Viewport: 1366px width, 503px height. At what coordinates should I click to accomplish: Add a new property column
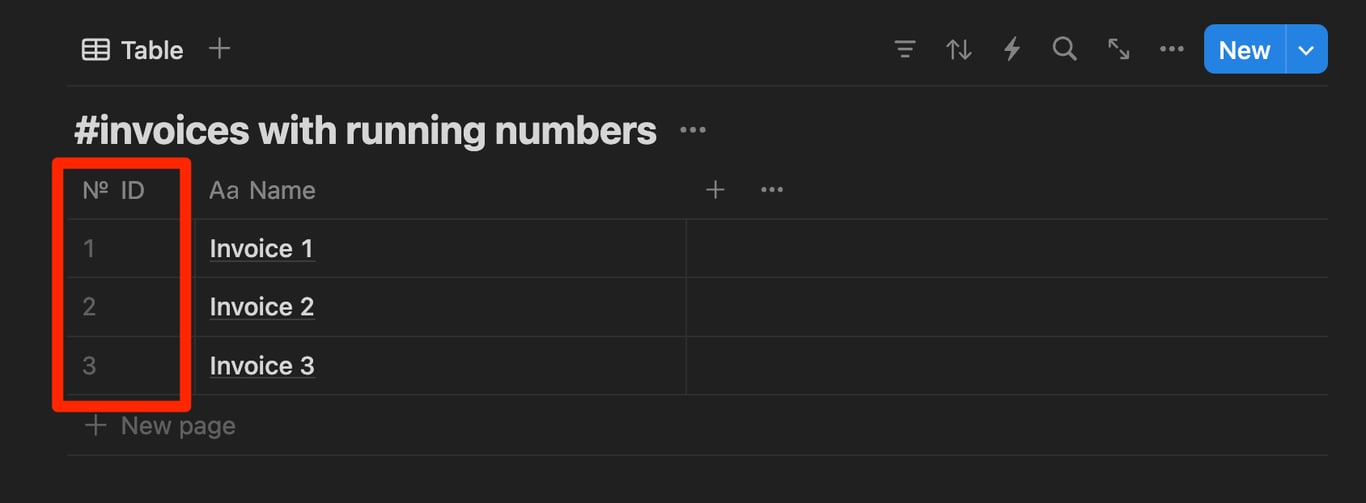tap(715, 190)
